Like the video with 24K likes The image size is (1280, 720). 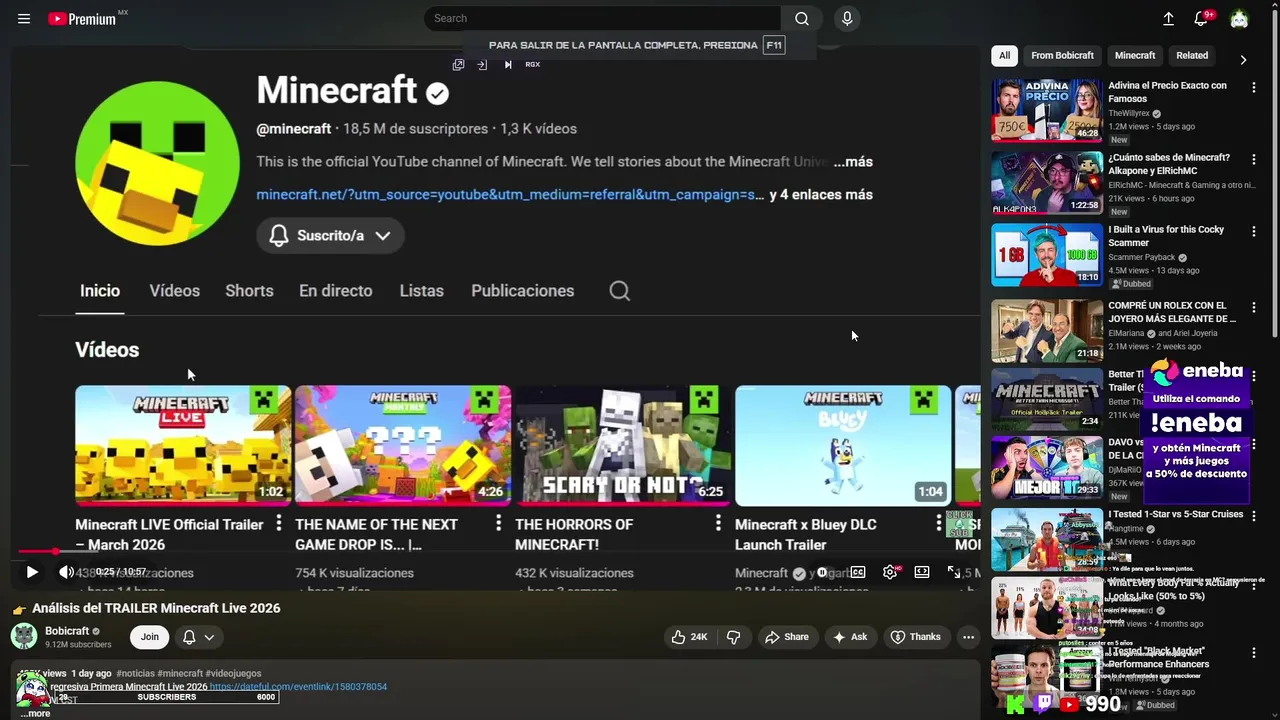coord(689,637)
